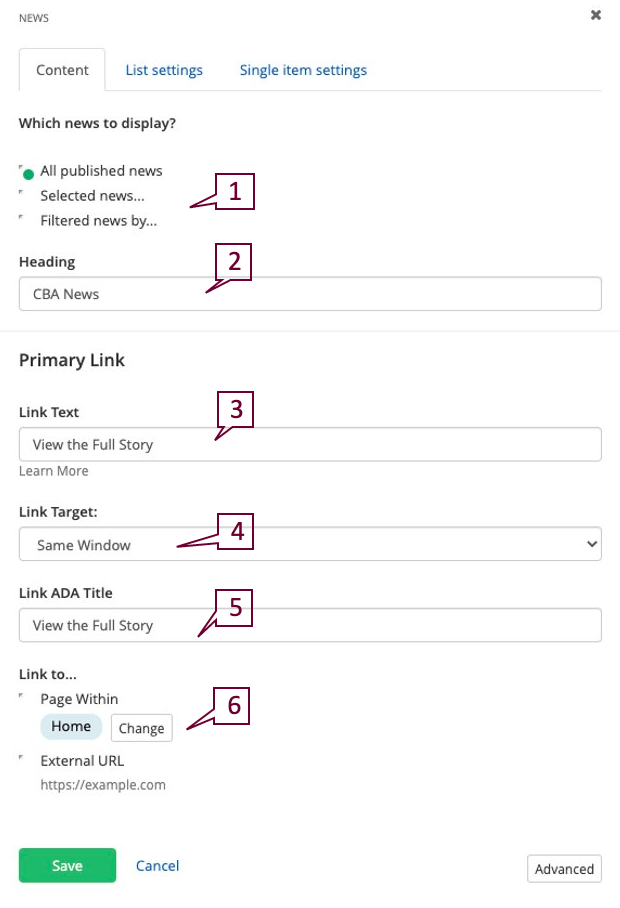Click the numbered callout marker 1
The image size is (620, 908).
pyautogui.click(x=235, y=191)
